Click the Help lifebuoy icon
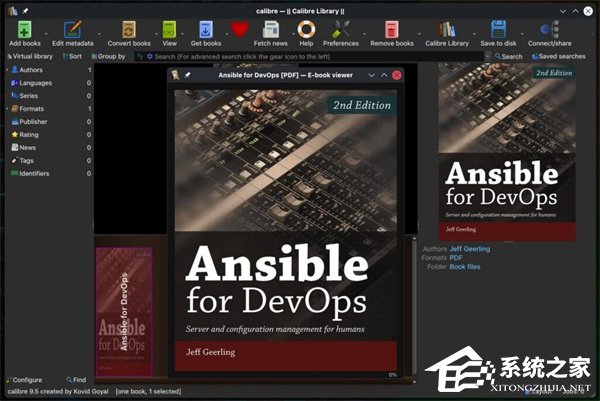Screen dimensions: 600x401 pos(306,30)
